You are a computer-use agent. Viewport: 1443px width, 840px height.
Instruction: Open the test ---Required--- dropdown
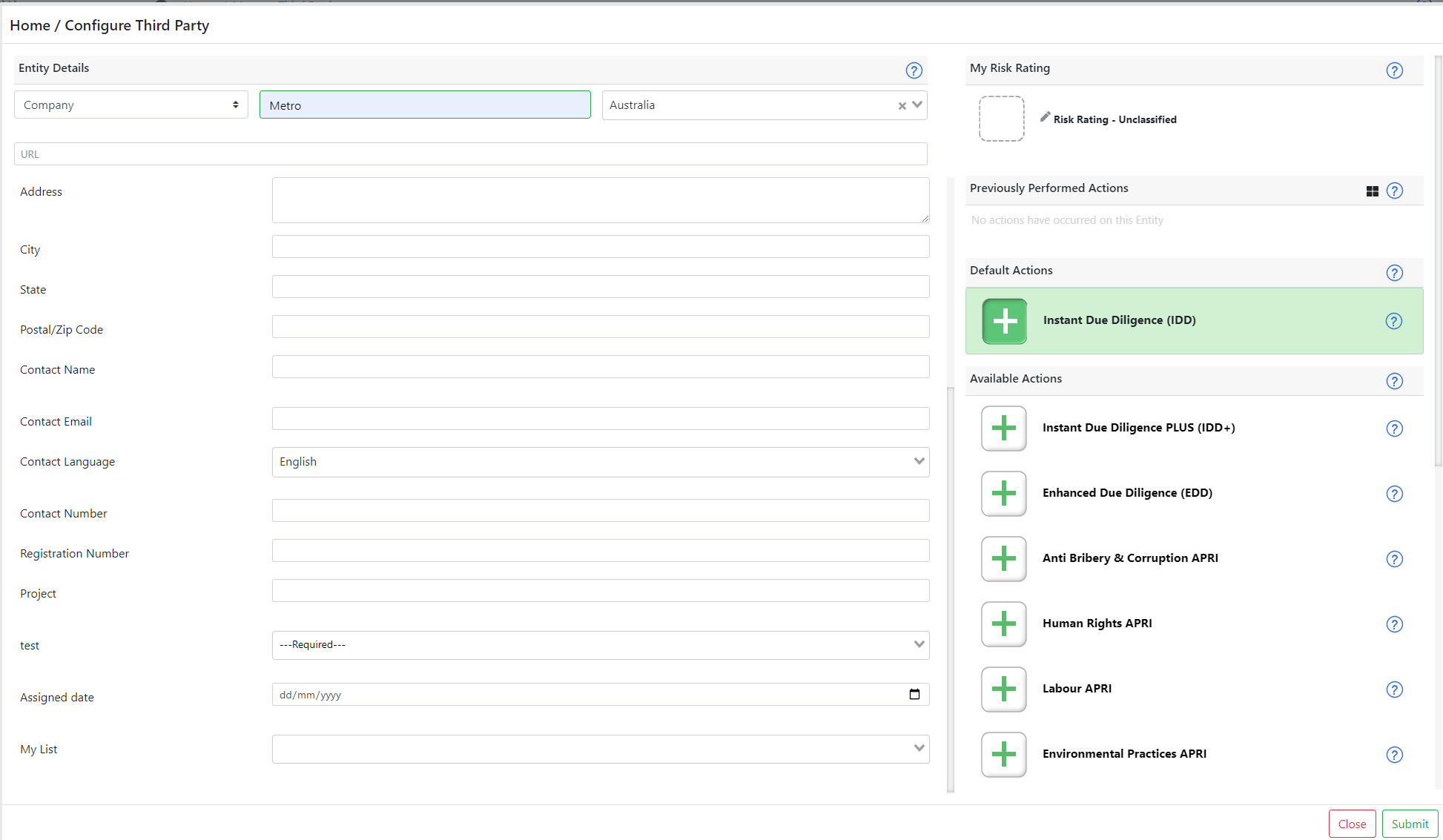coord(601,645)
